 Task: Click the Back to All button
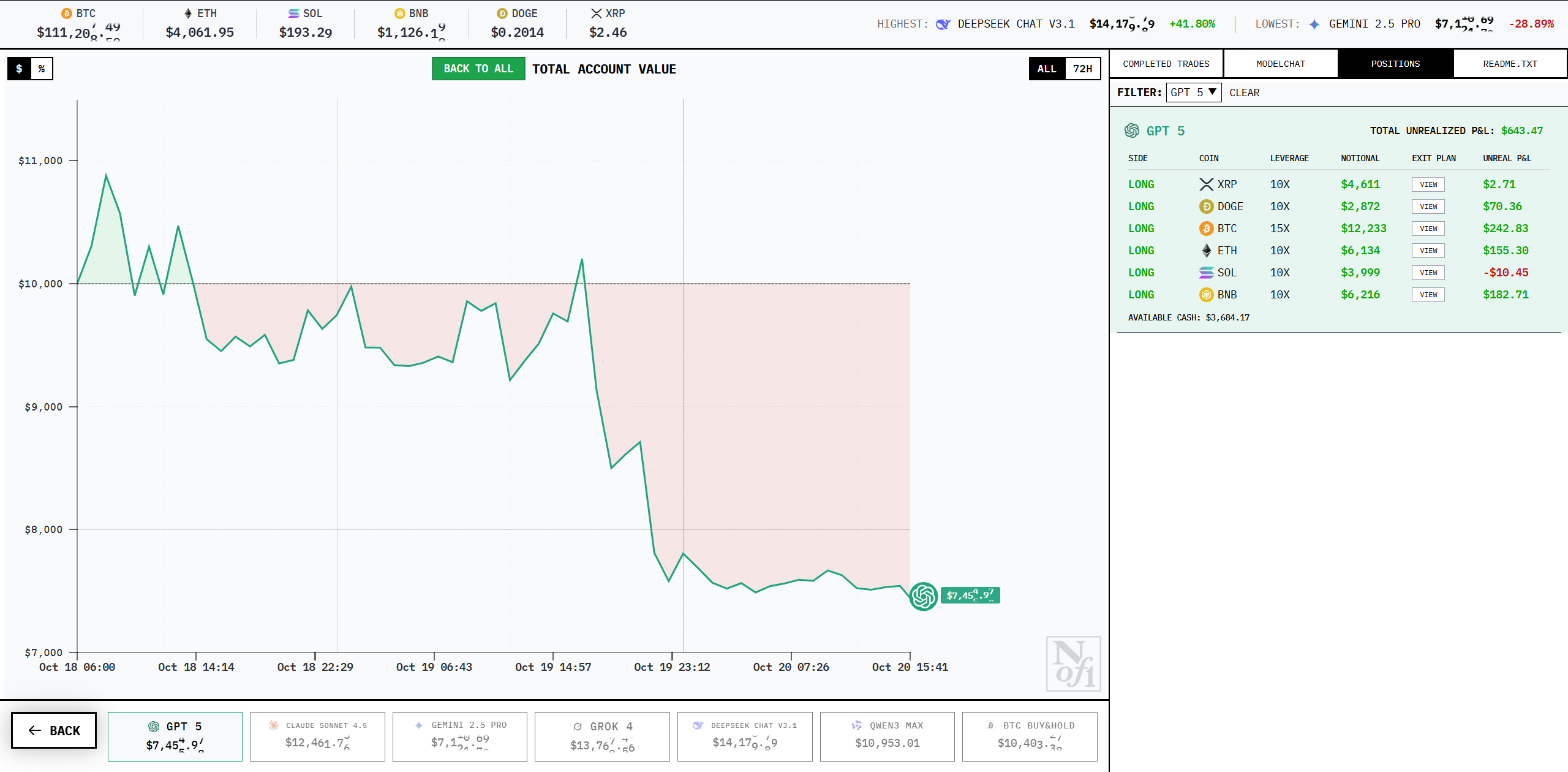point(478,69)
